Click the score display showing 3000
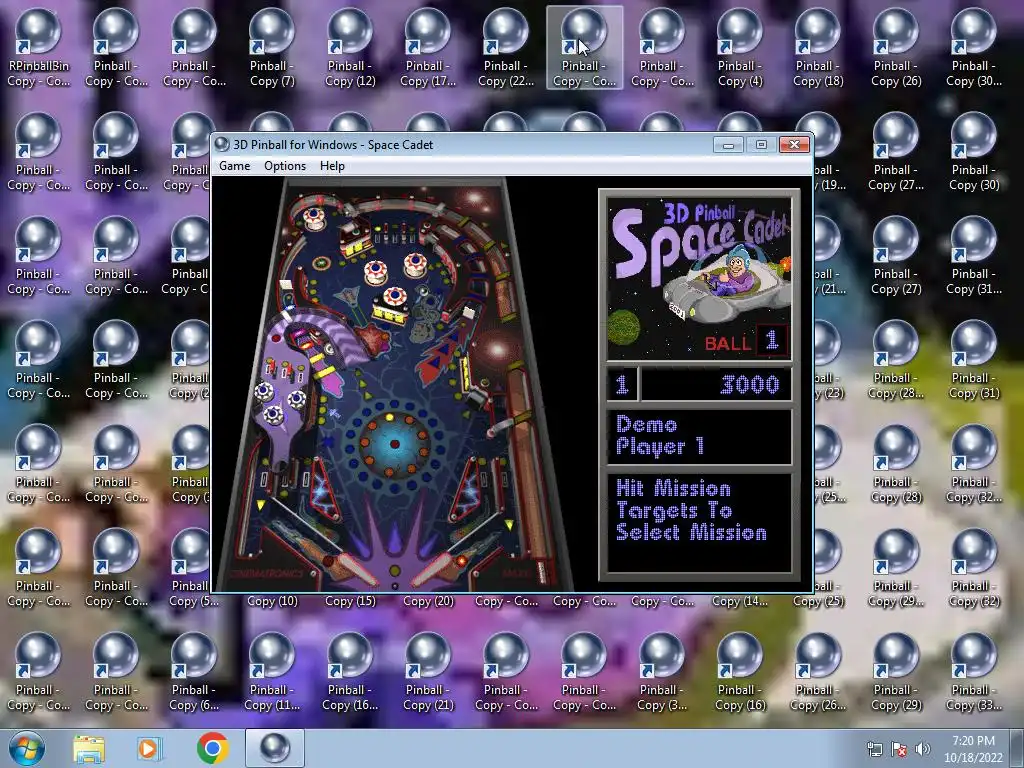Image resolution: width=1024 pixels, height=768 pixels. (716, 384)
